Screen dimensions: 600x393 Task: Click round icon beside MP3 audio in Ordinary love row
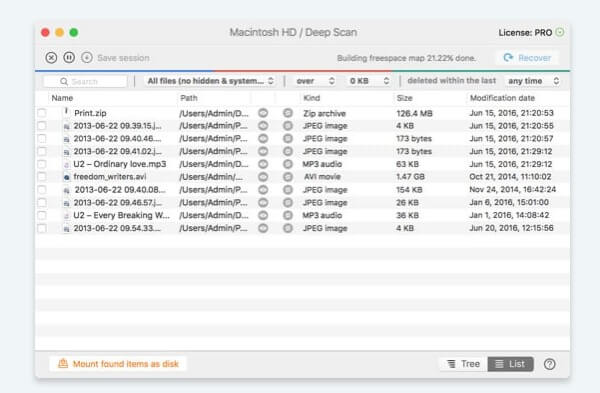288,164
